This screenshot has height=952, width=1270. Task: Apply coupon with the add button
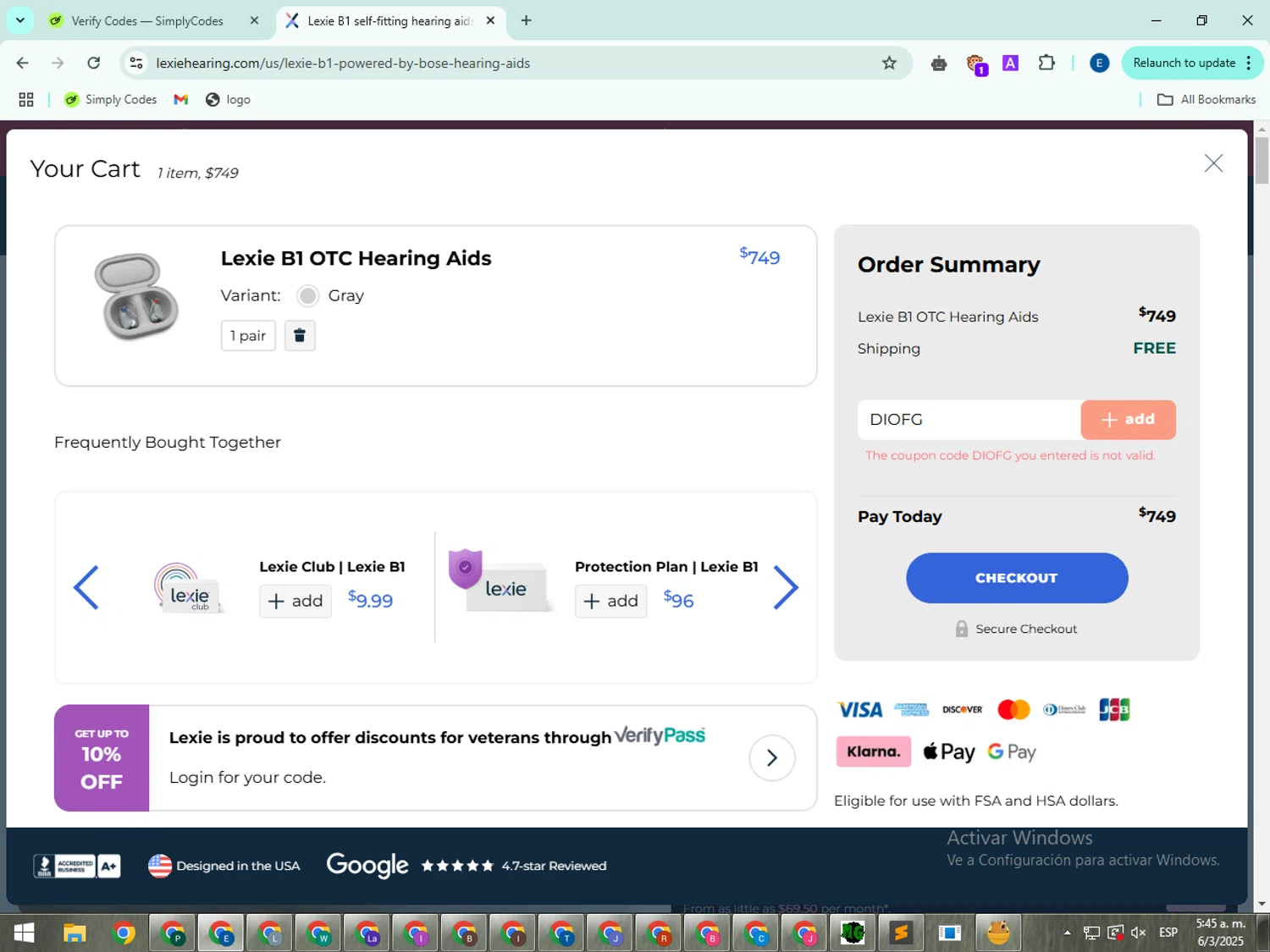point(1128,420)
